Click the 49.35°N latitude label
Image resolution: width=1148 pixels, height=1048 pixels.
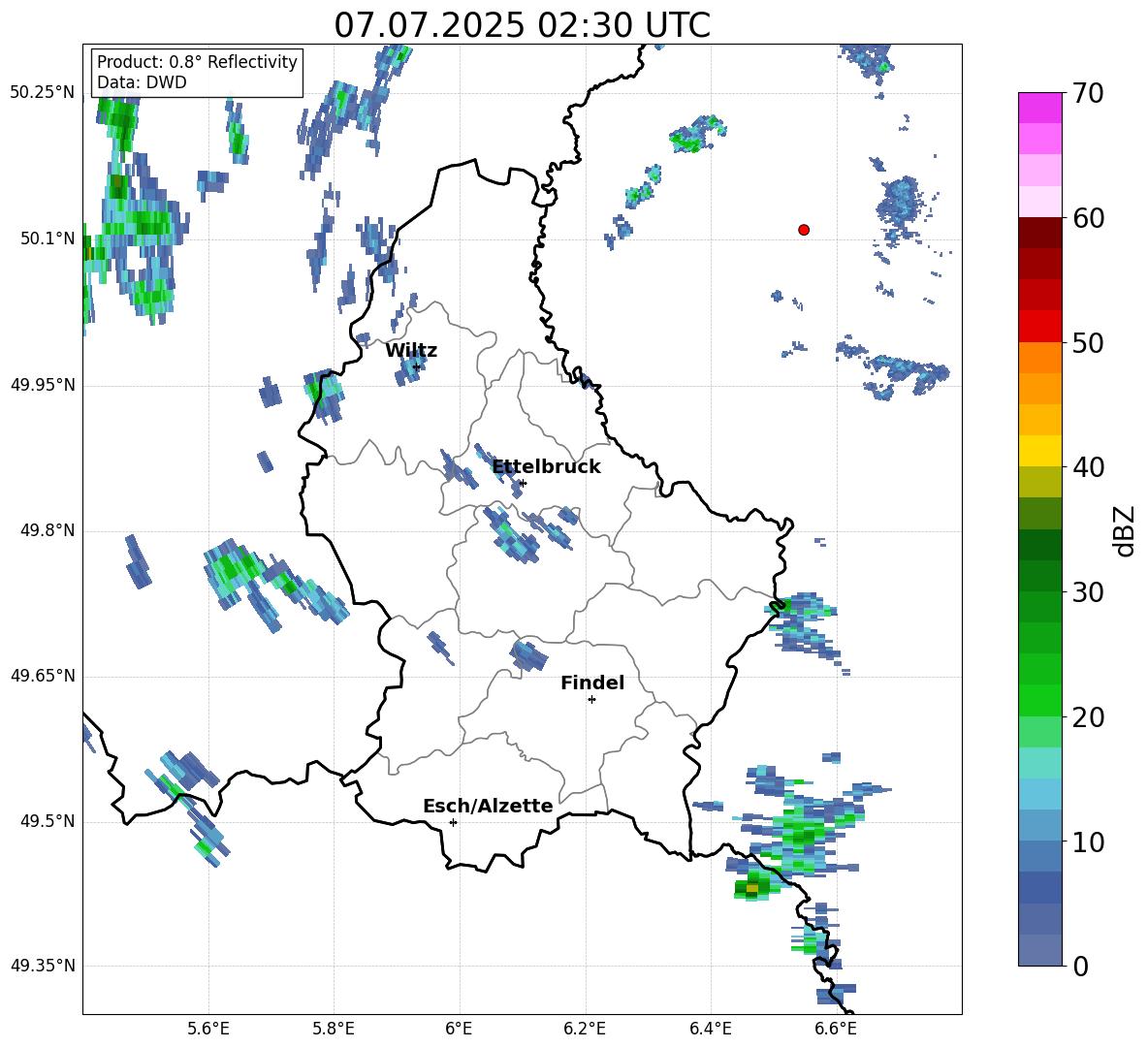[43, 966]
